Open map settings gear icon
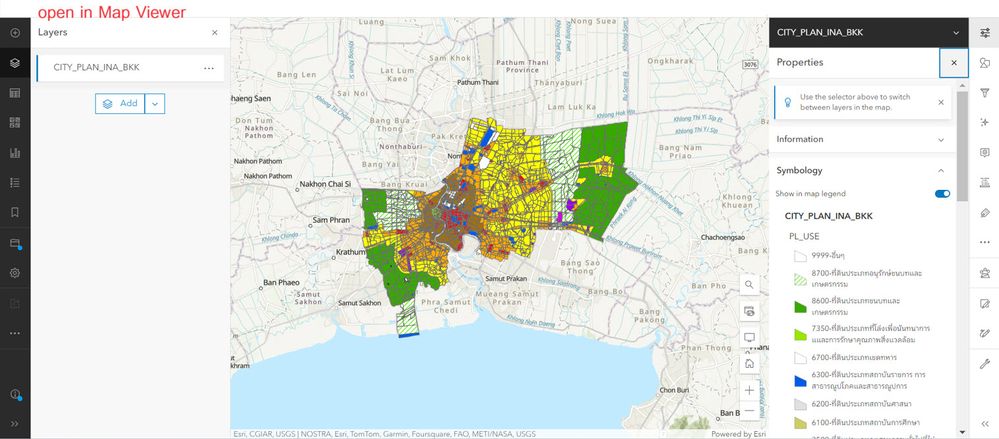 [x=15, y=273]
